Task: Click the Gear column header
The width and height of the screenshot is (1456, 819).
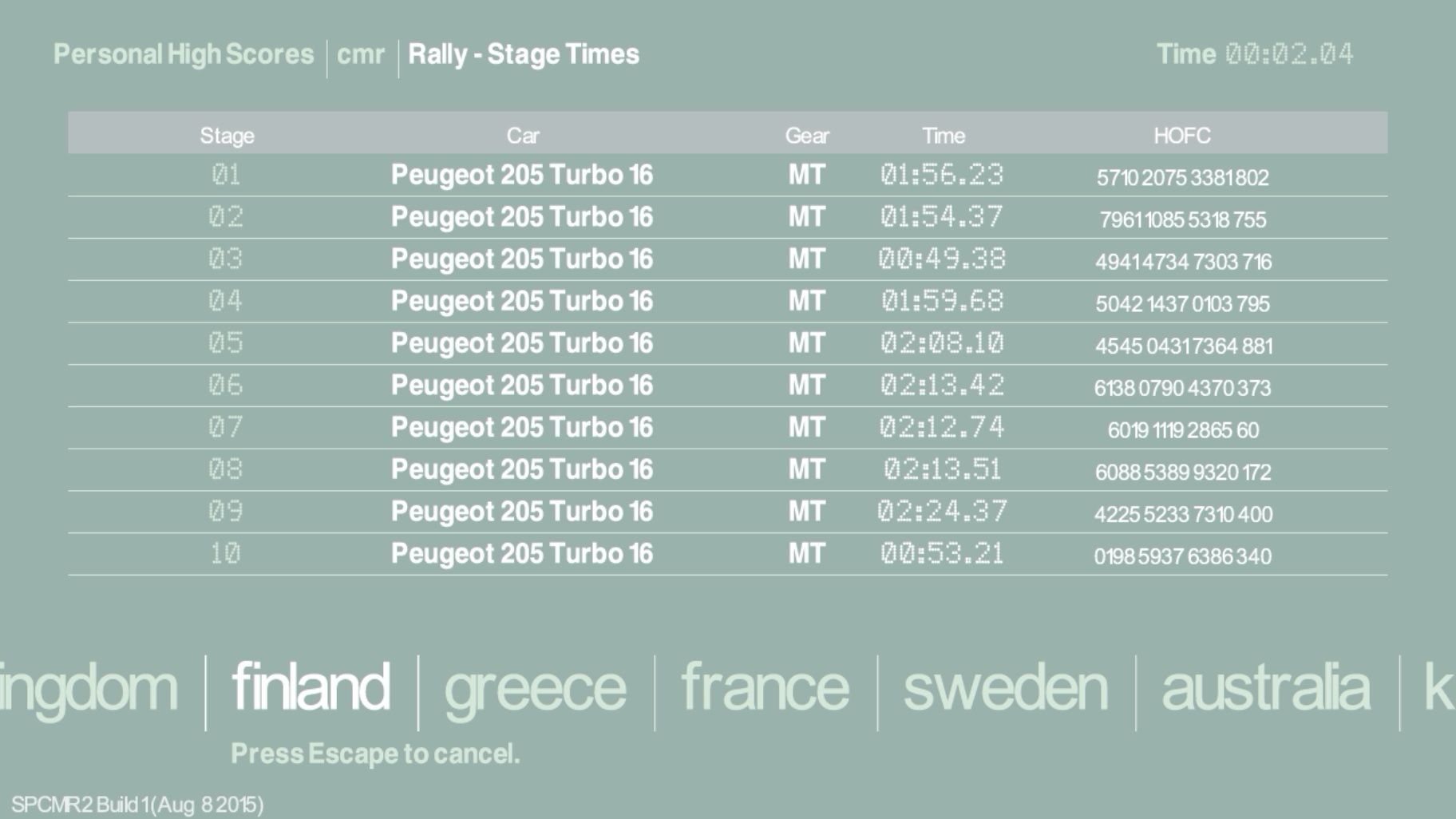Action: 807,136
